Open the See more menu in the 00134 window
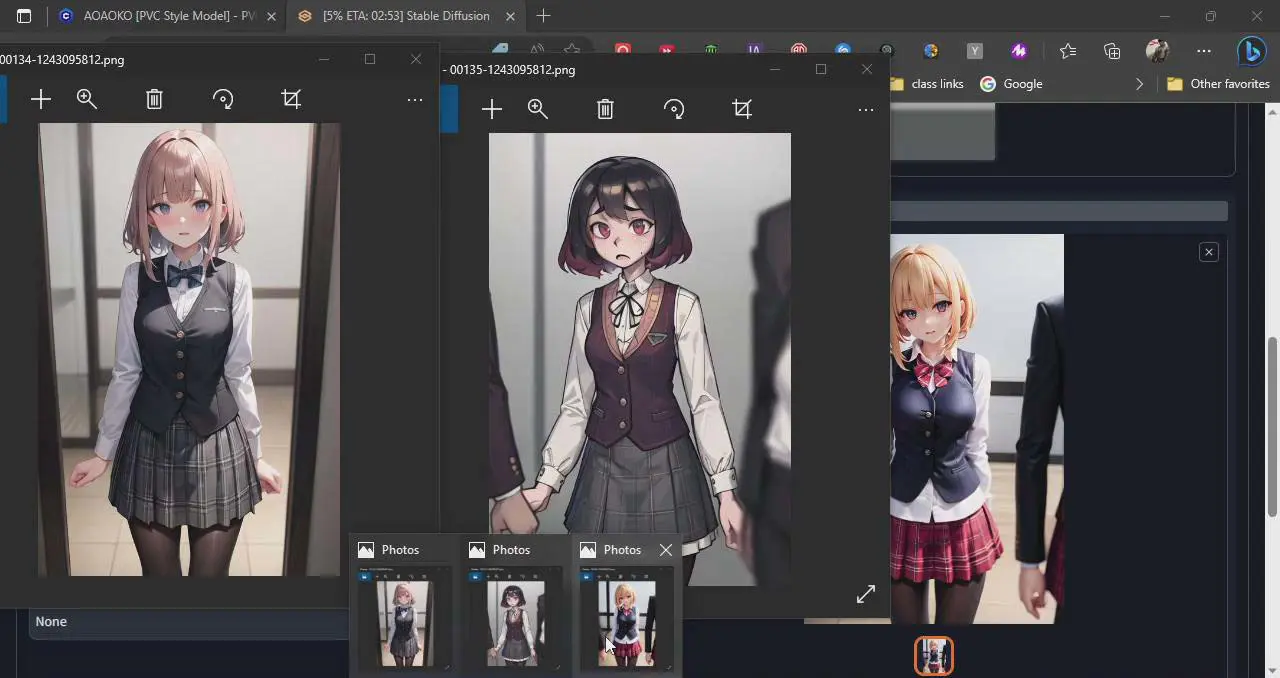This screenshot has width=1280, height=678. (x=414, y=100)
